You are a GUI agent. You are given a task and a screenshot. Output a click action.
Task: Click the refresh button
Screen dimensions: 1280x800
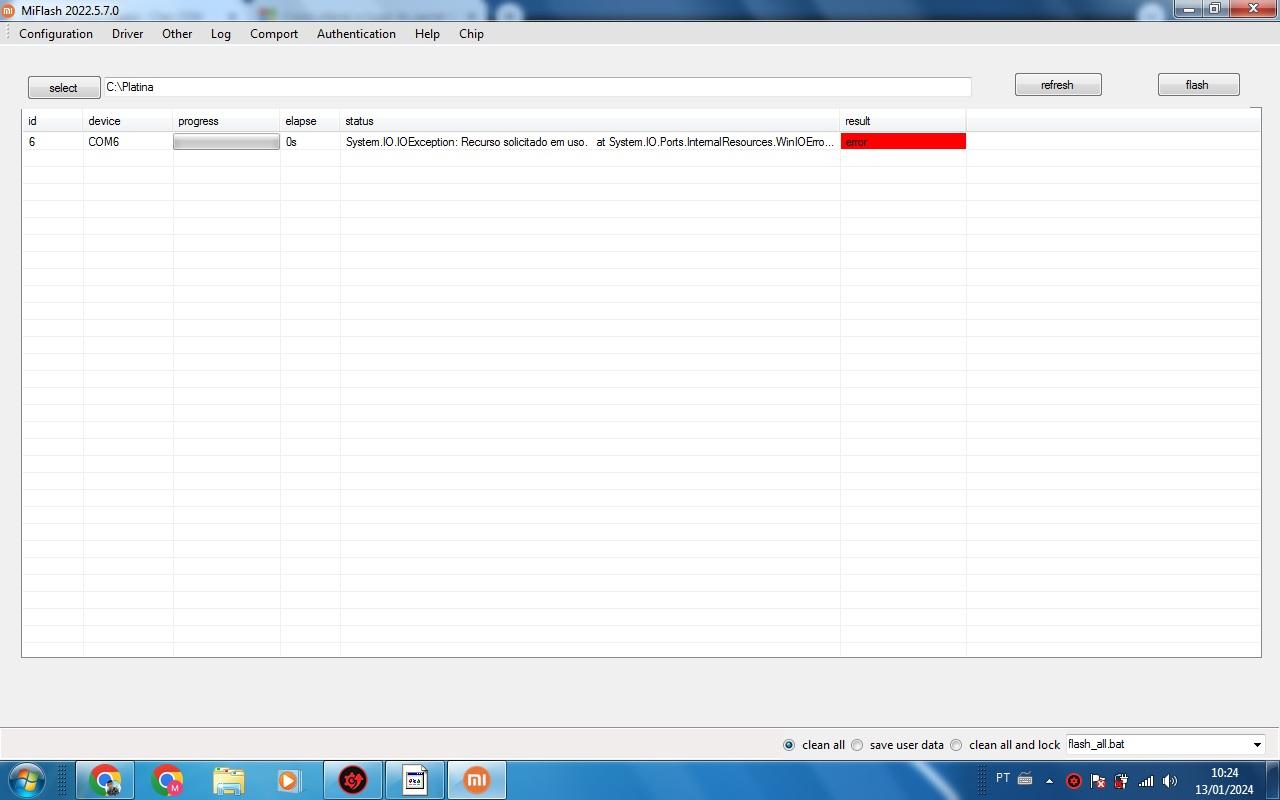pos(1058,85)
